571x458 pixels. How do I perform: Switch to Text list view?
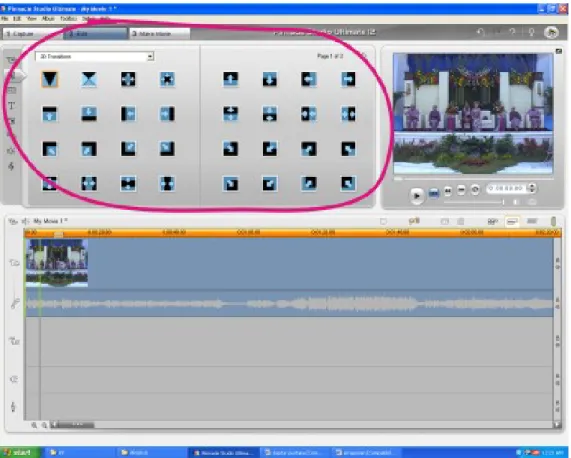click(532, 221)
